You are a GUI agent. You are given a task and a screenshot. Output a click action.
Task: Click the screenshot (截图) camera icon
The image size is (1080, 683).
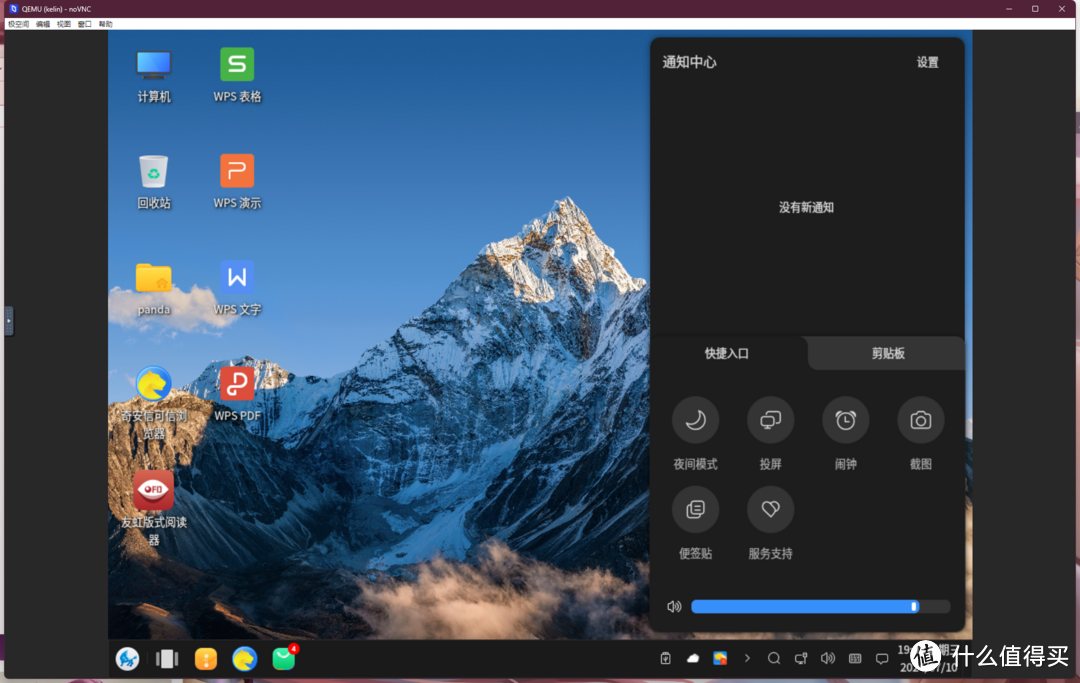920,421
